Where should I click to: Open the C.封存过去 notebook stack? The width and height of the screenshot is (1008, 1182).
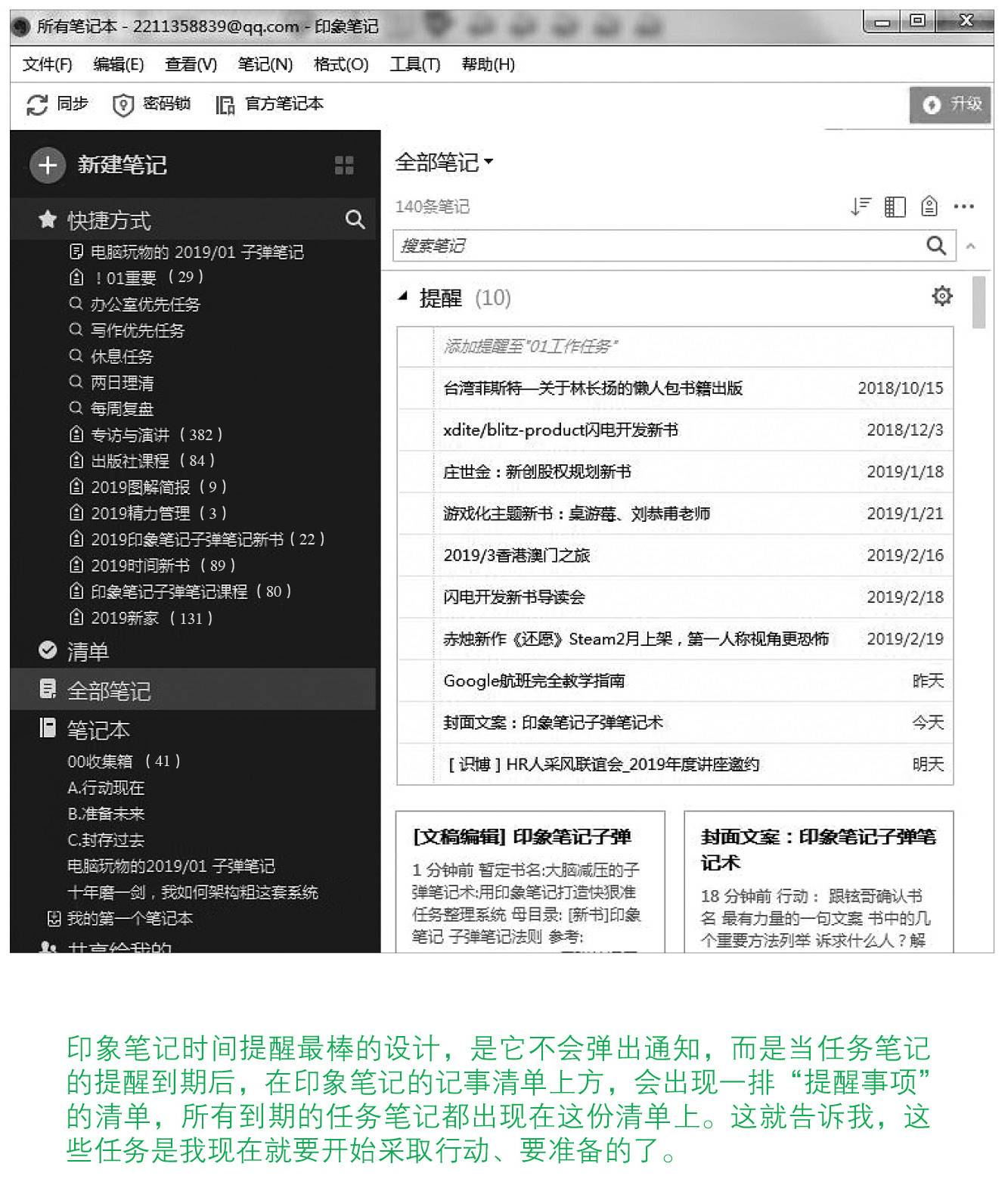point(106,840)
